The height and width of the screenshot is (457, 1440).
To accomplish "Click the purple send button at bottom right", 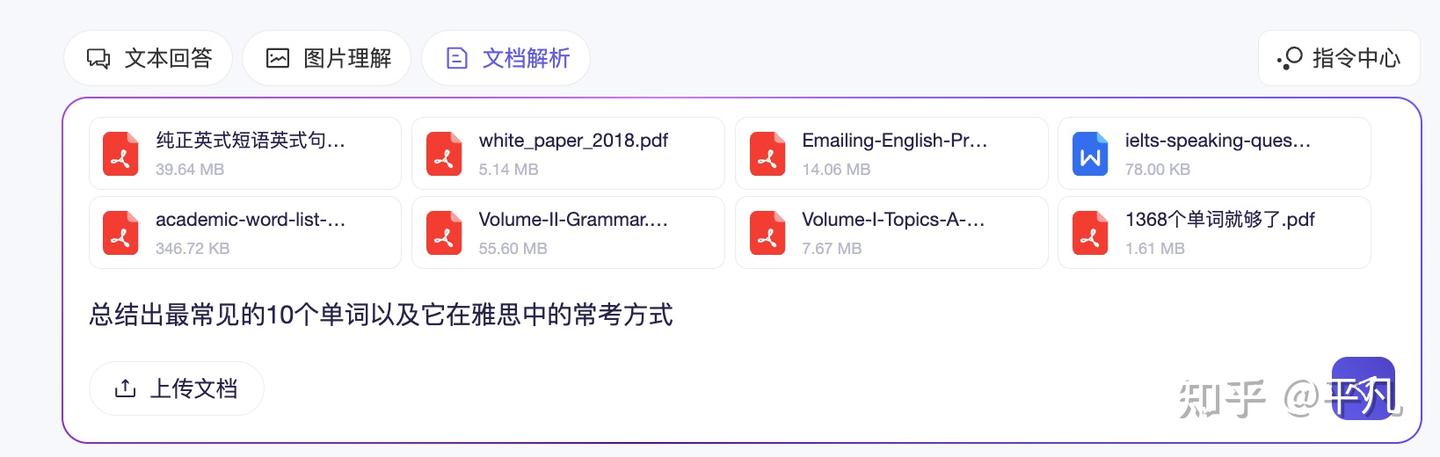I will pos(1362,388).
